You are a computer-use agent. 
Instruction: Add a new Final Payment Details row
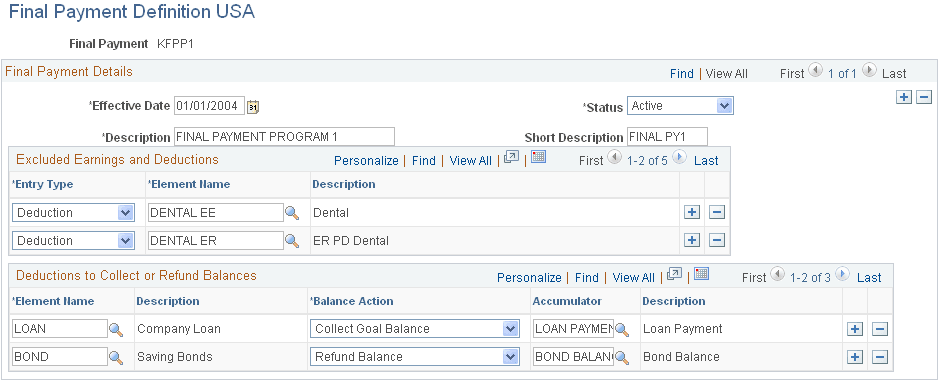point(903,97)
